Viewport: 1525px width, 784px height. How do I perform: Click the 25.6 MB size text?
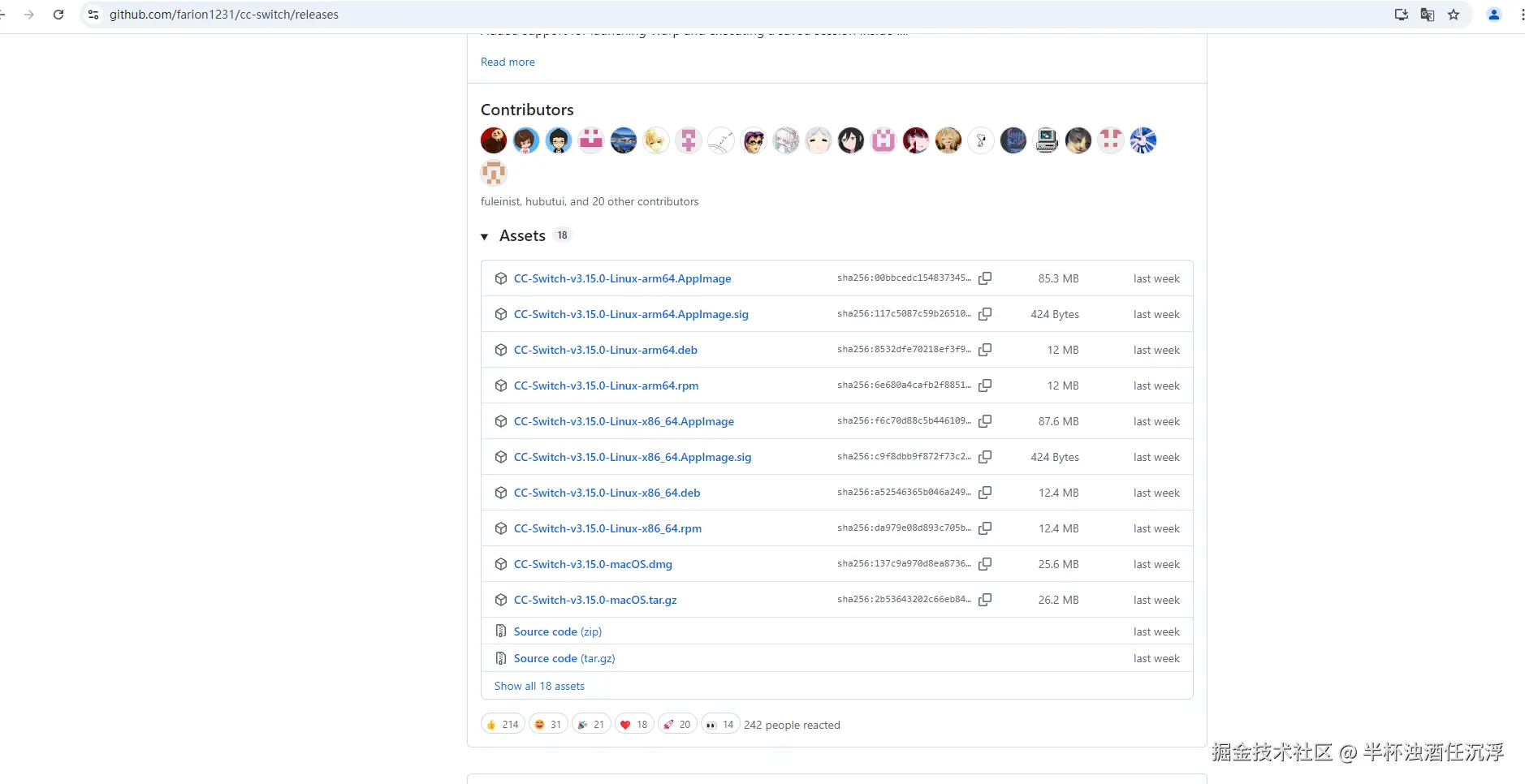(1058, 564)
